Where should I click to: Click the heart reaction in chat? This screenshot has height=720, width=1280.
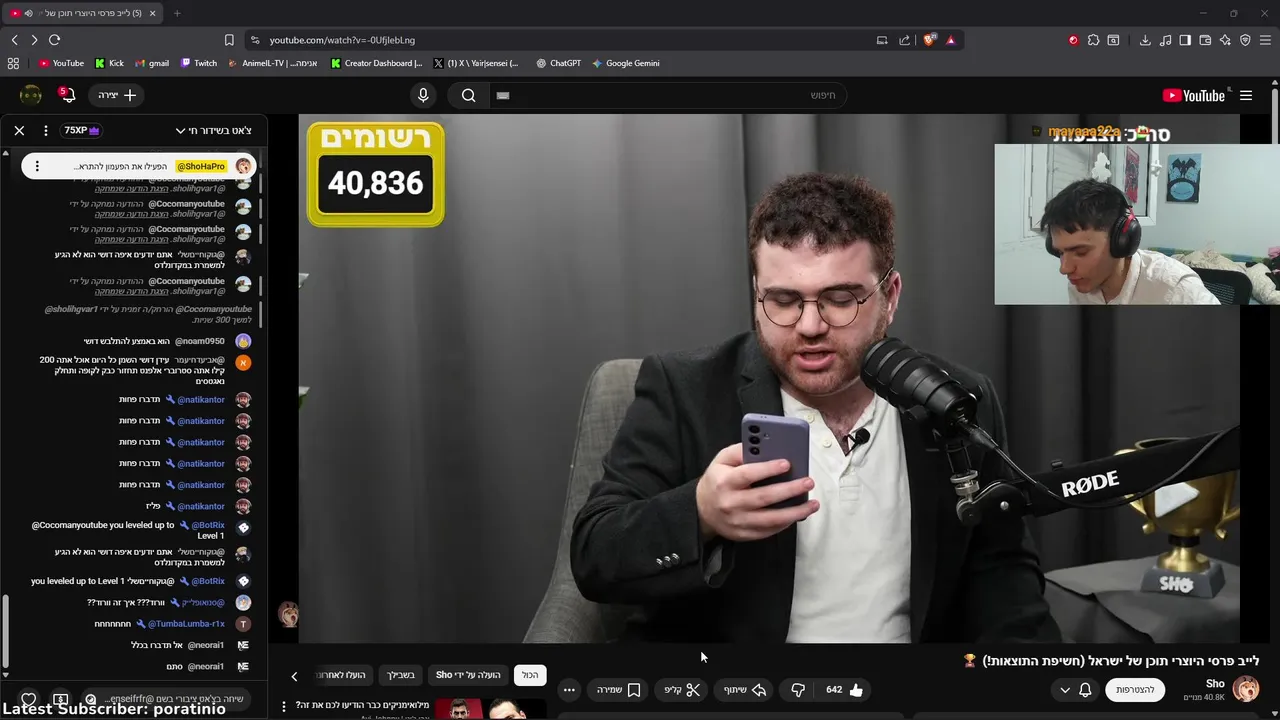tap(29, 699)
